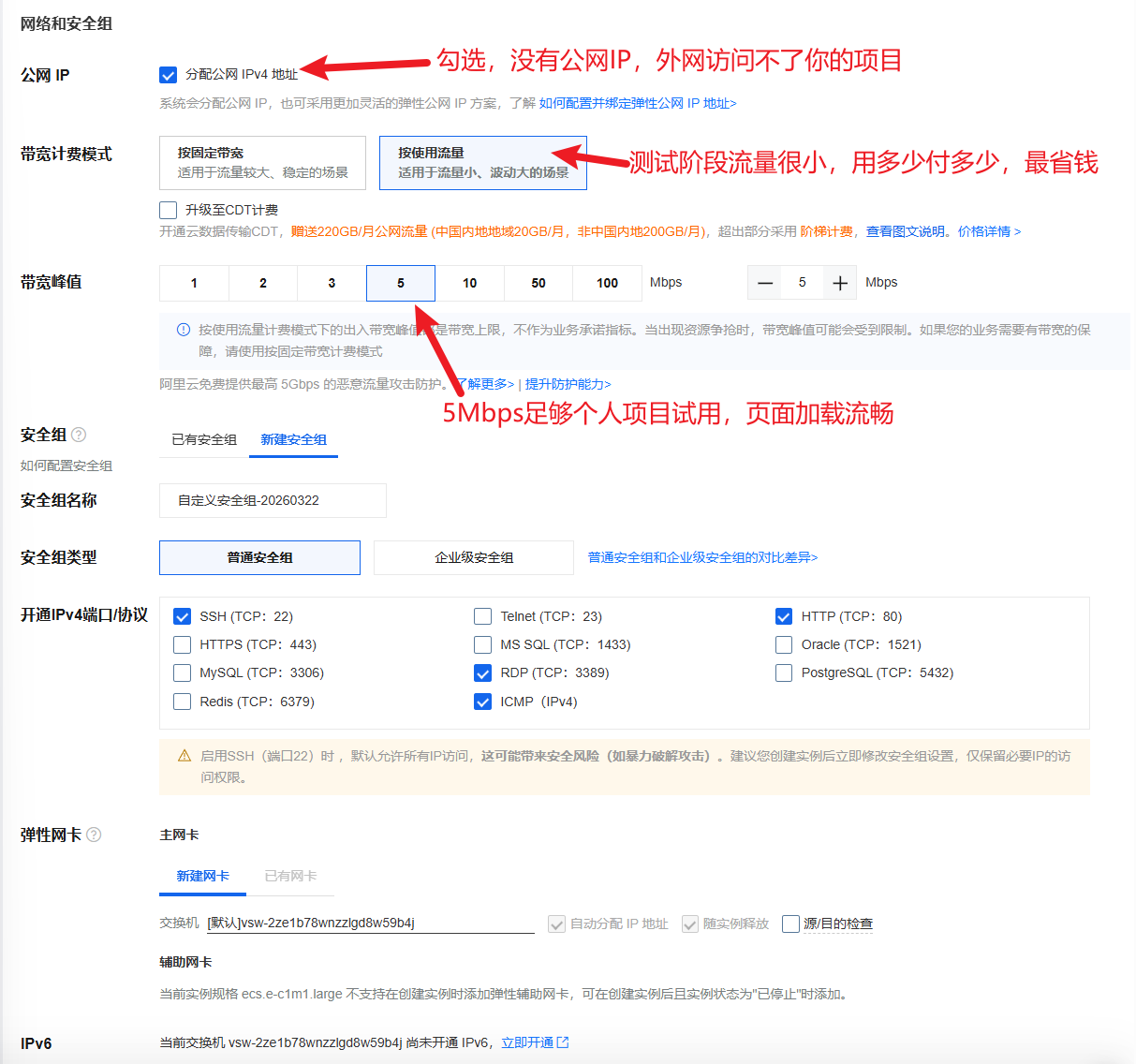
Task: Select 按固定带宽 billing mode
Action: tap(262, 162)
